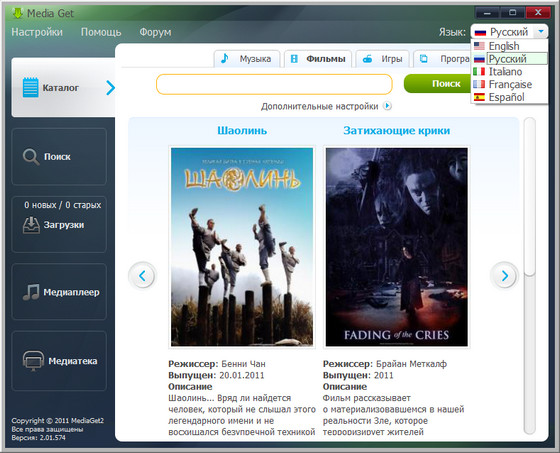Open the Медиаплеер sidebar section
560x453 pixels.
click(59, 292)
